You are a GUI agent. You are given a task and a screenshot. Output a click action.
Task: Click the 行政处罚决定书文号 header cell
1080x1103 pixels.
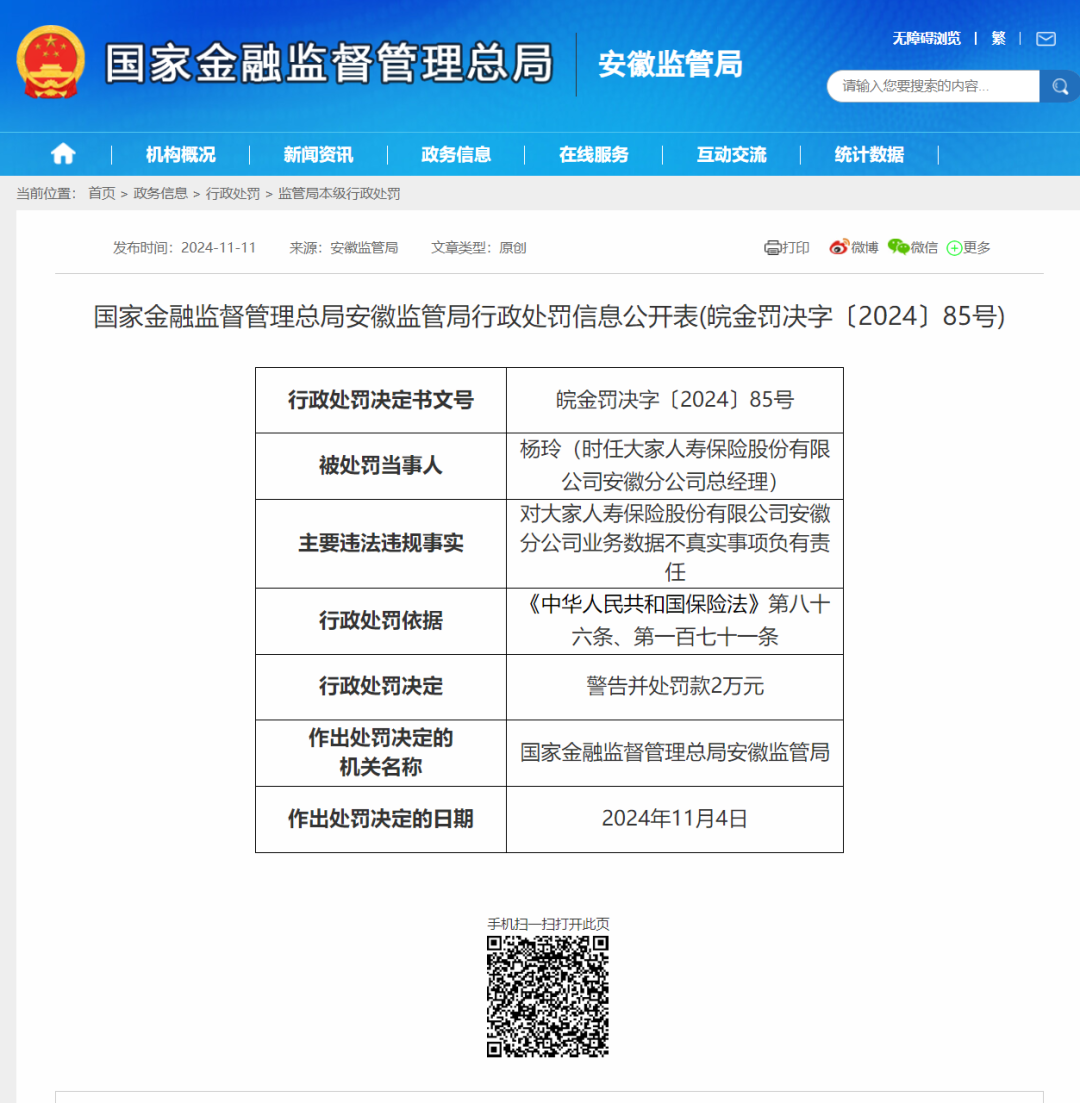pos(381,400)
